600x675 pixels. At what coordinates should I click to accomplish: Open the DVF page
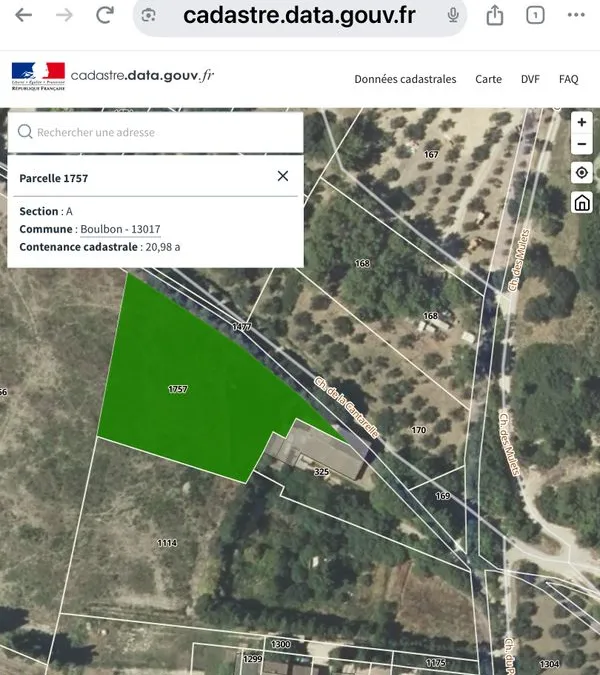coord(530,79)
